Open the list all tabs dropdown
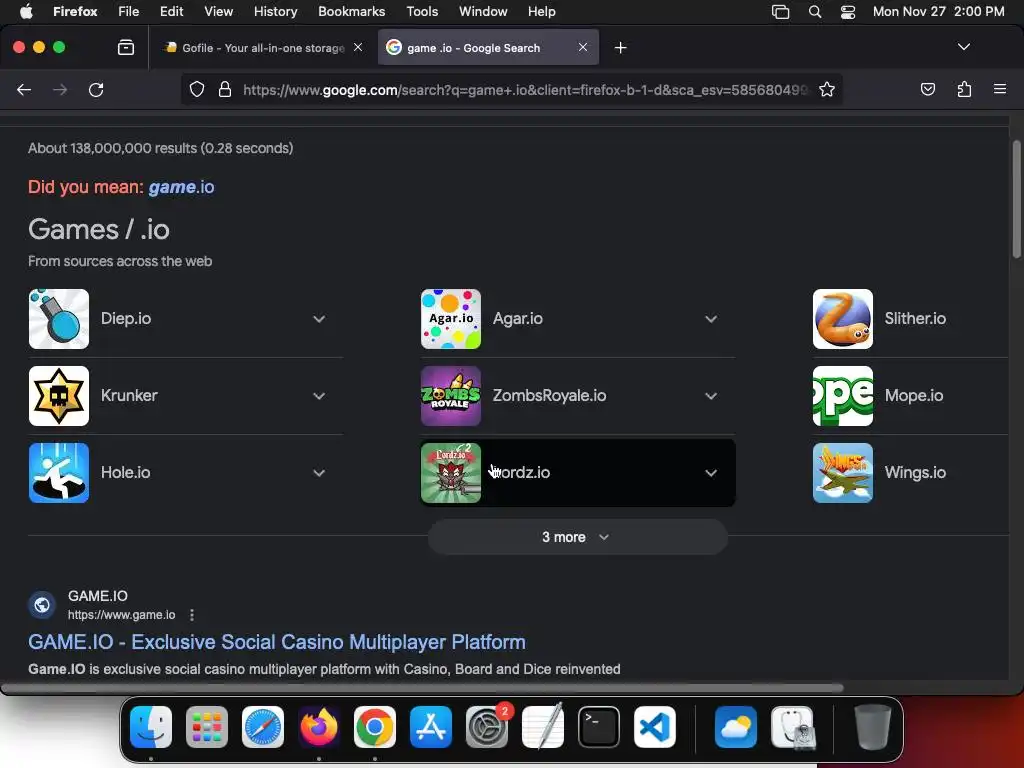The image size is (1024, 768). [x=963, y=47]
